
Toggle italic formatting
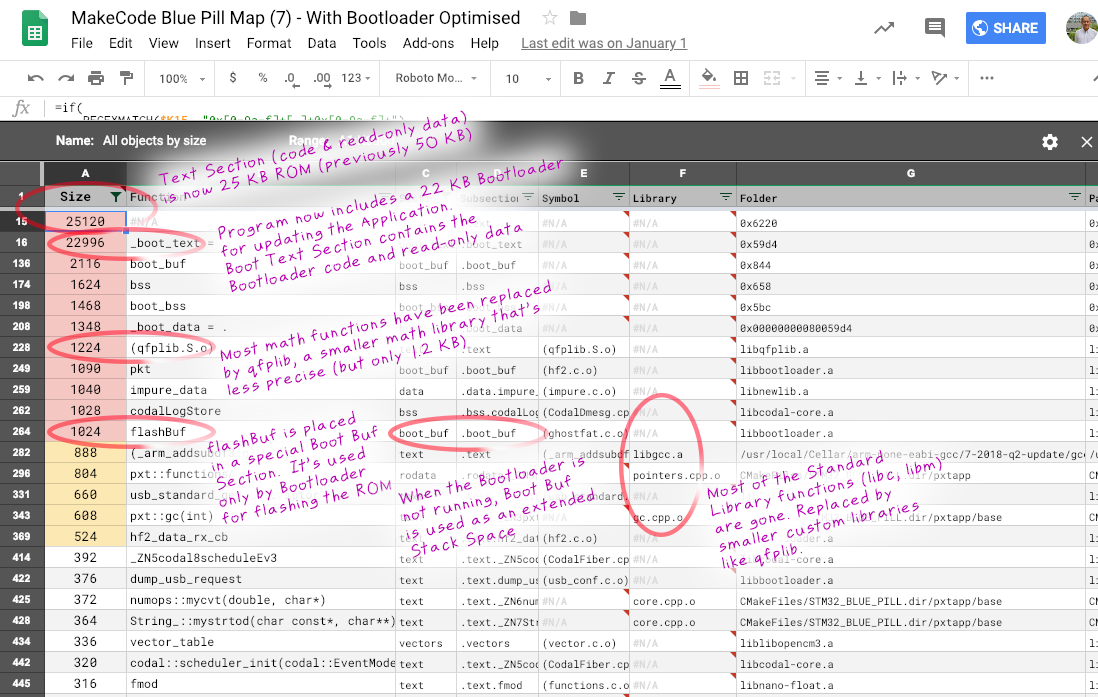609,78
